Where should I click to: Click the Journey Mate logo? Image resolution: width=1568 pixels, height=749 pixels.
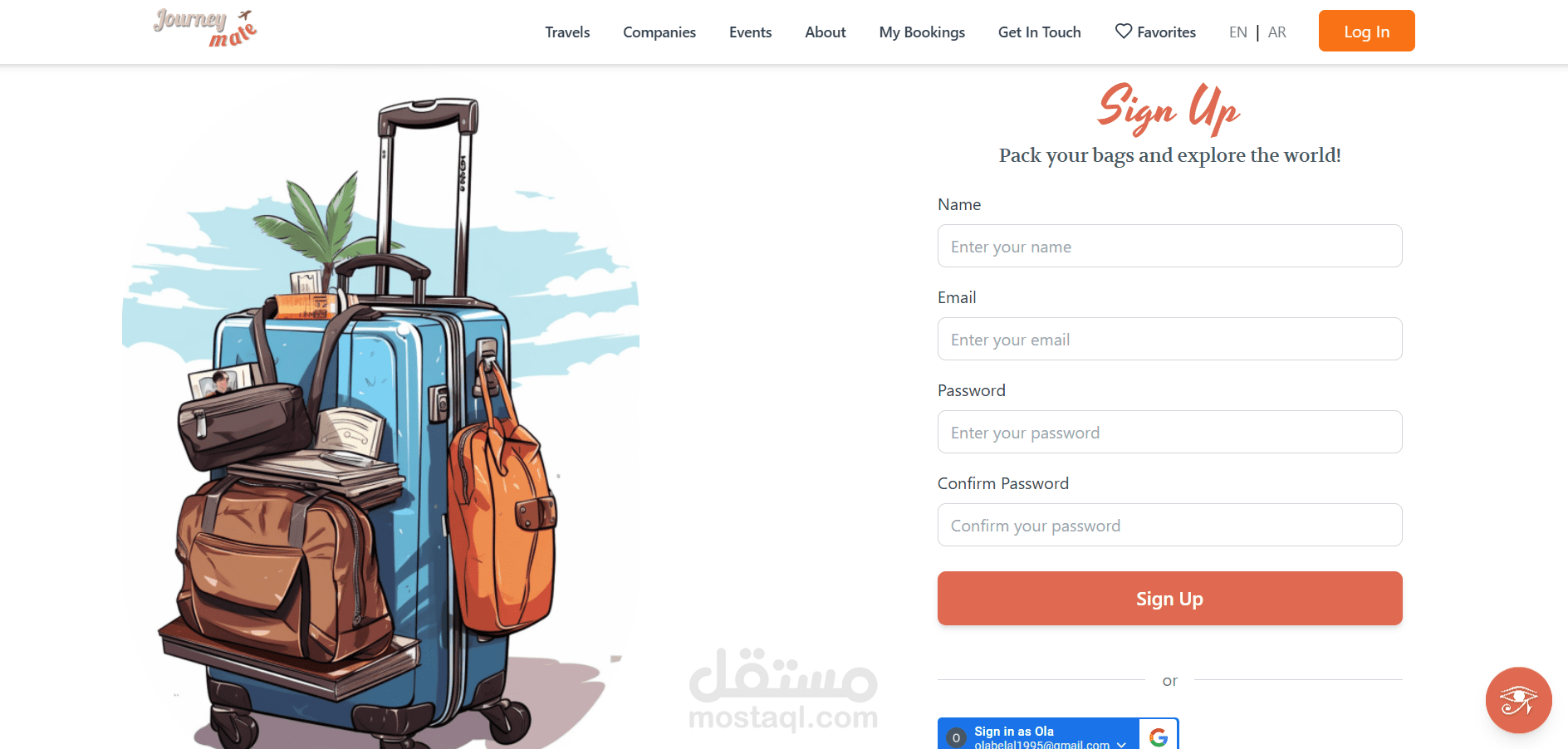[205, 28]
